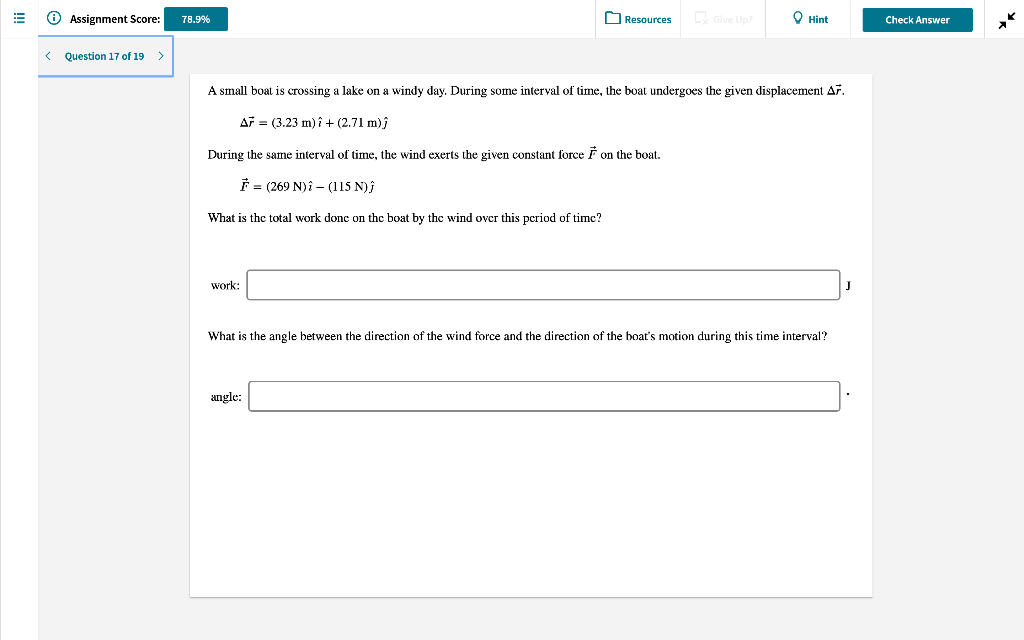1024x640 pixels.
Task: Select the Hint lightbulb icon
Action: click(795, 18)
